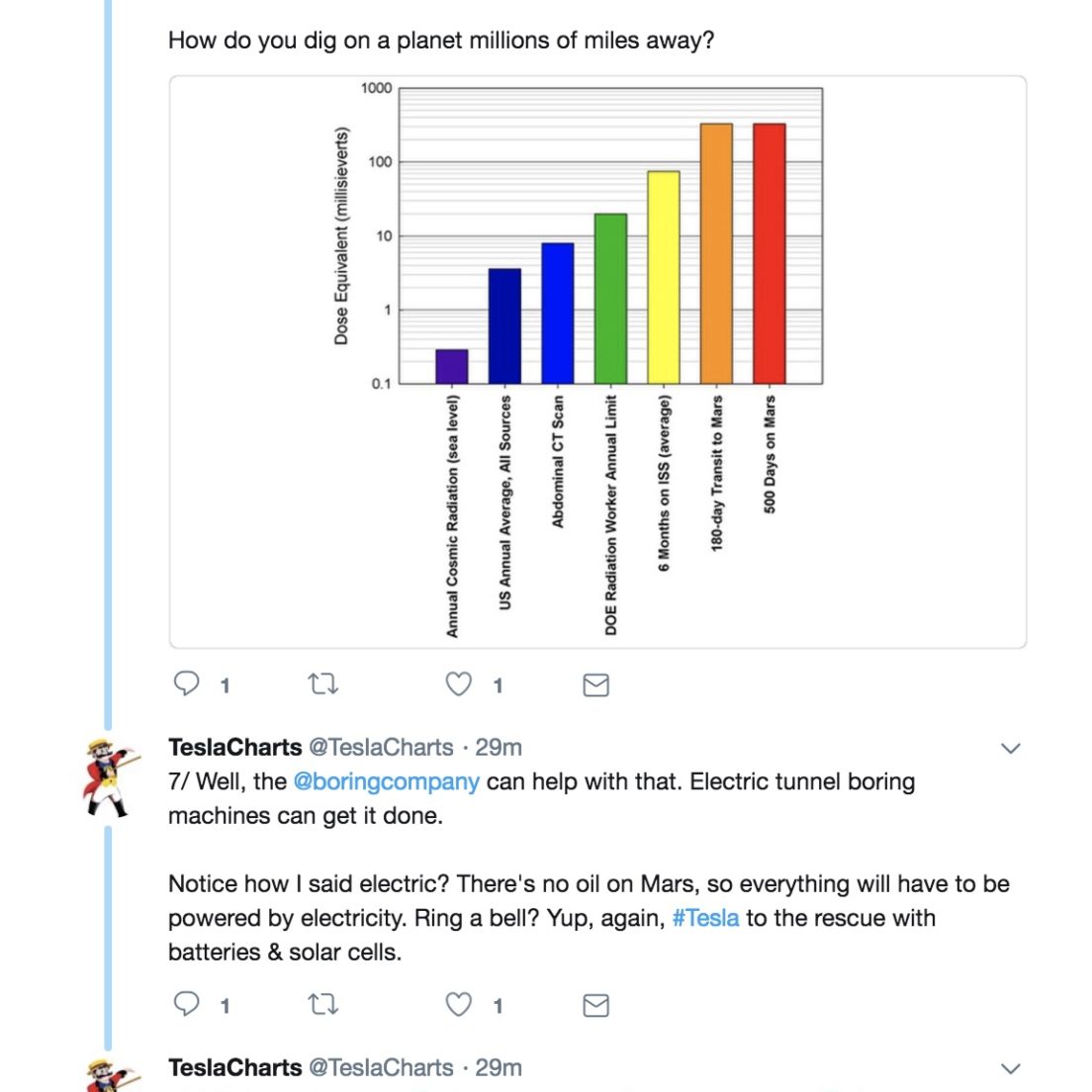
Task: Click the red 500 Days on Mars bar
Action: click(x=769, y=254)
